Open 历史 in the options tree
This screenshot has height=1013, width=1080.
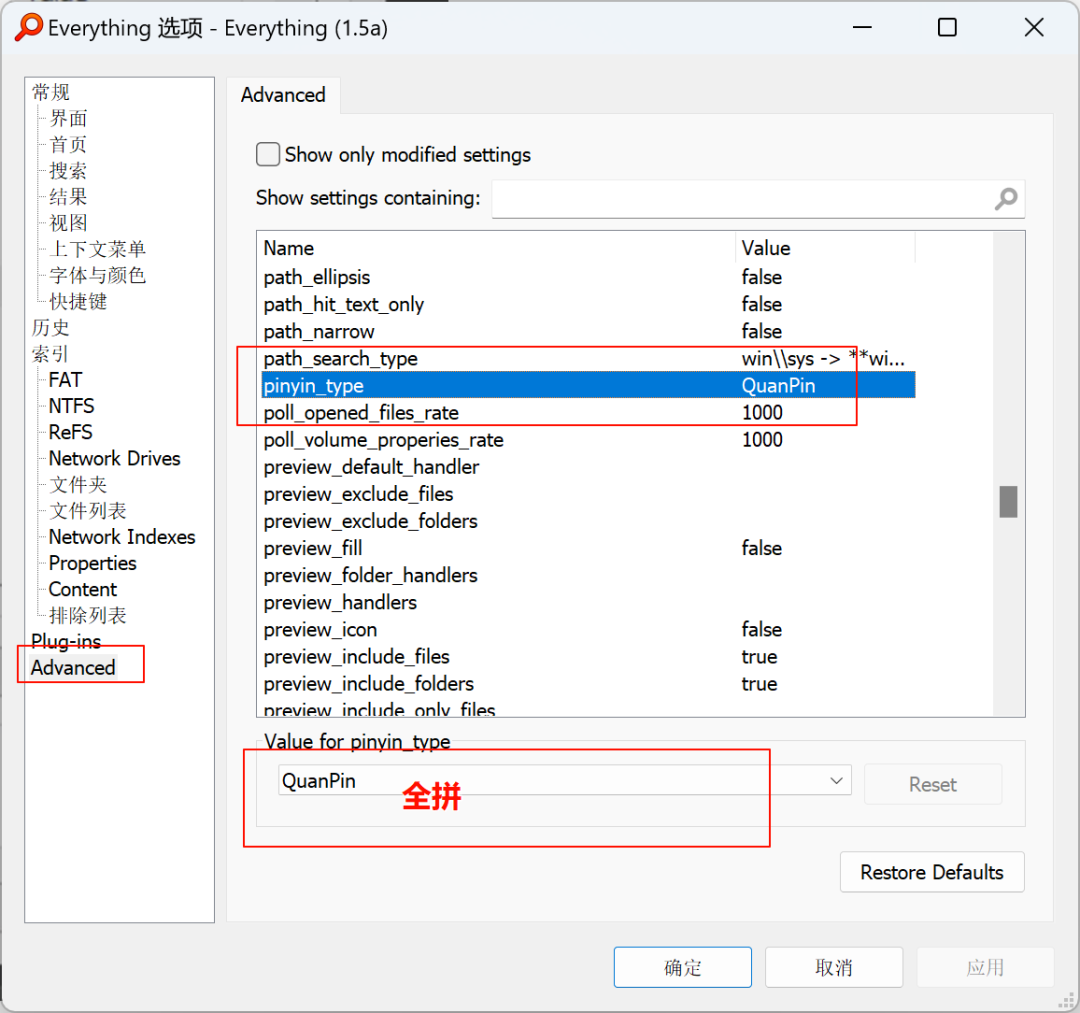click(x=51, y=328)
